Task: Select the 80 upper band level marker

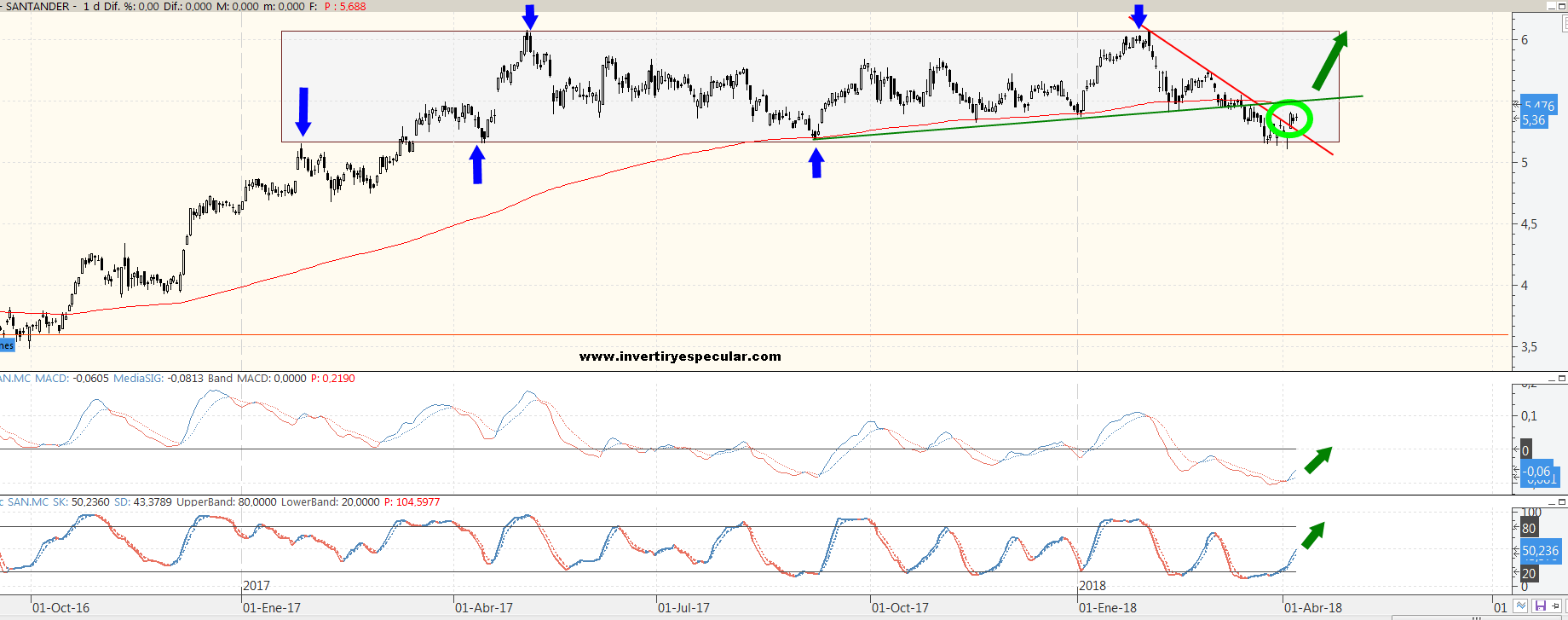Action: (x=1529, y=528)
